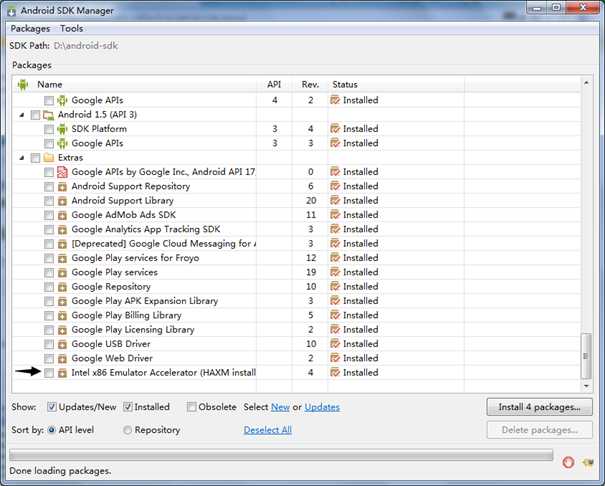This screenshot has width=605, height=486.
Task: Open the log window icon at bottom right
Action: [x=588, y=462]
